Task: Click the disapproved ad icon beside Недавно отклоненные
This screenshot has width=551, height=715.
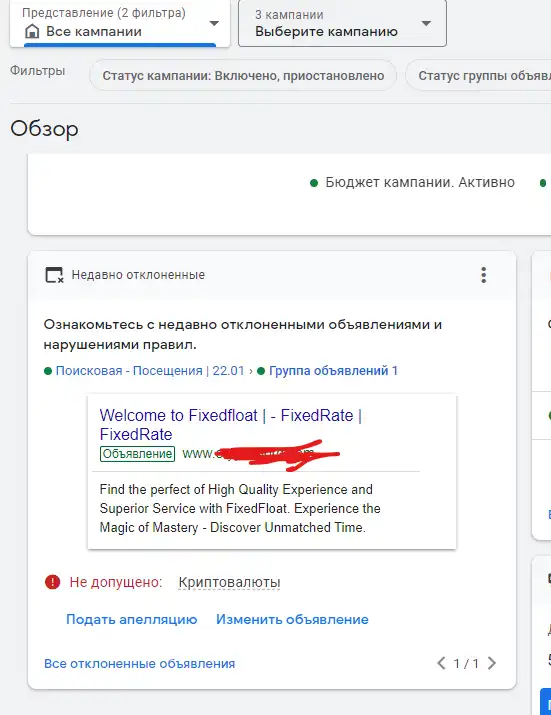Action: click(x=54, y=275)
